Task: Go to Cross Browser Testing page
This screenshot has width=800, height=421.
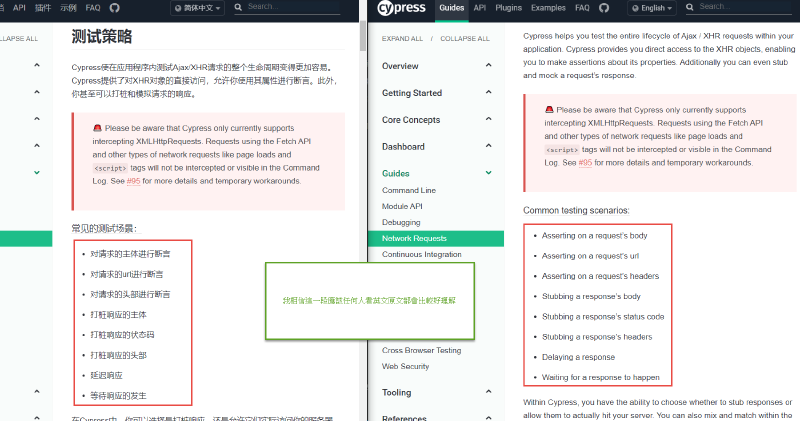Action: coord(421,351)
